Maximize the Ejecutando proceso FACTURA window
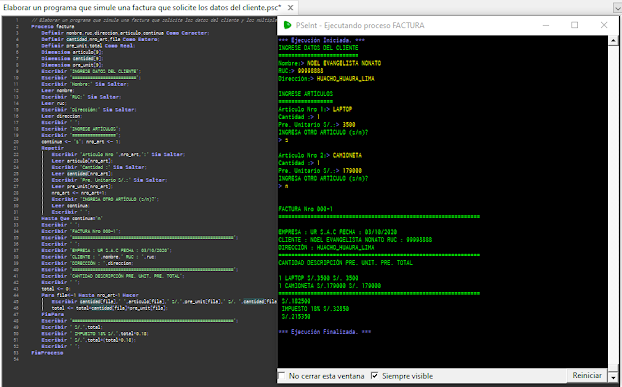Image resolution: width=622 pixels, height=387 pixels. (x=574, y=25)
